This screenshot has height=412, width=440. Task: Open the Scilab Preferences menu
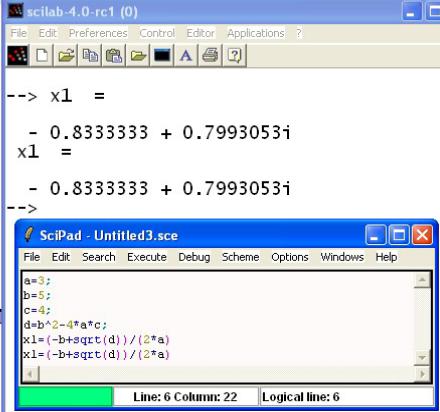(x=98, y=33)
